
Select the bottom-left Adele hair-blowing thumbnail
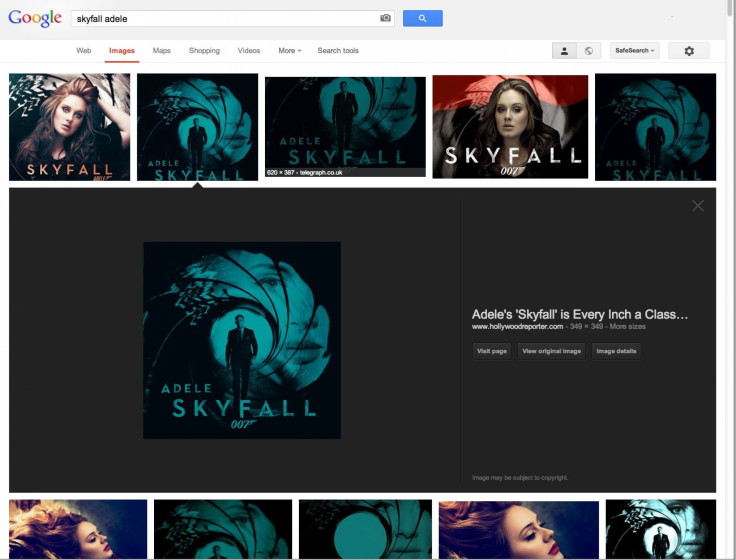[78, 529]
